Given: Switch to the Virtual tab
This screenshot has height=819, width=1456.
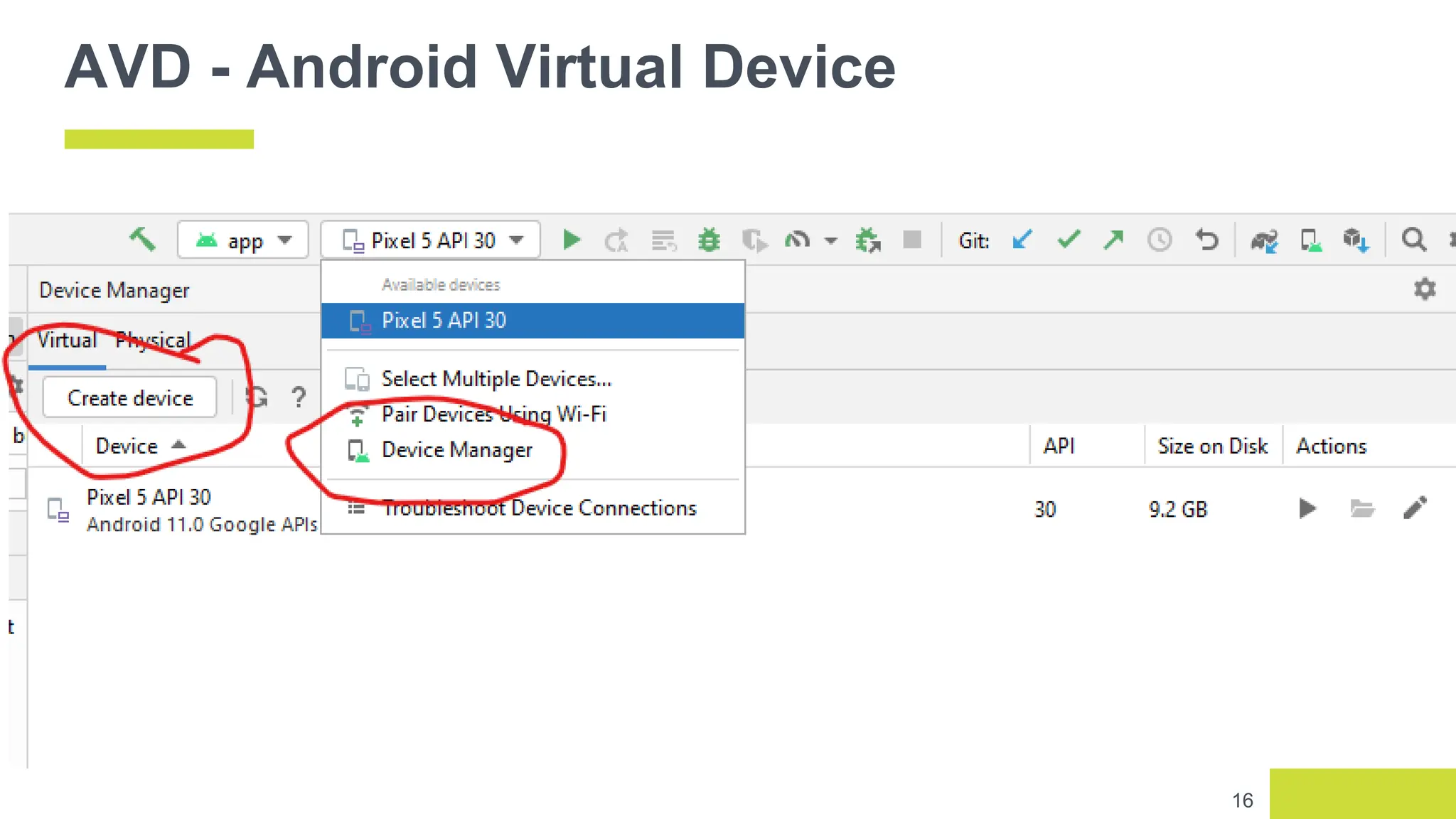Looking at the screenshot, I should pyautogui.click(x=68, y=341).
